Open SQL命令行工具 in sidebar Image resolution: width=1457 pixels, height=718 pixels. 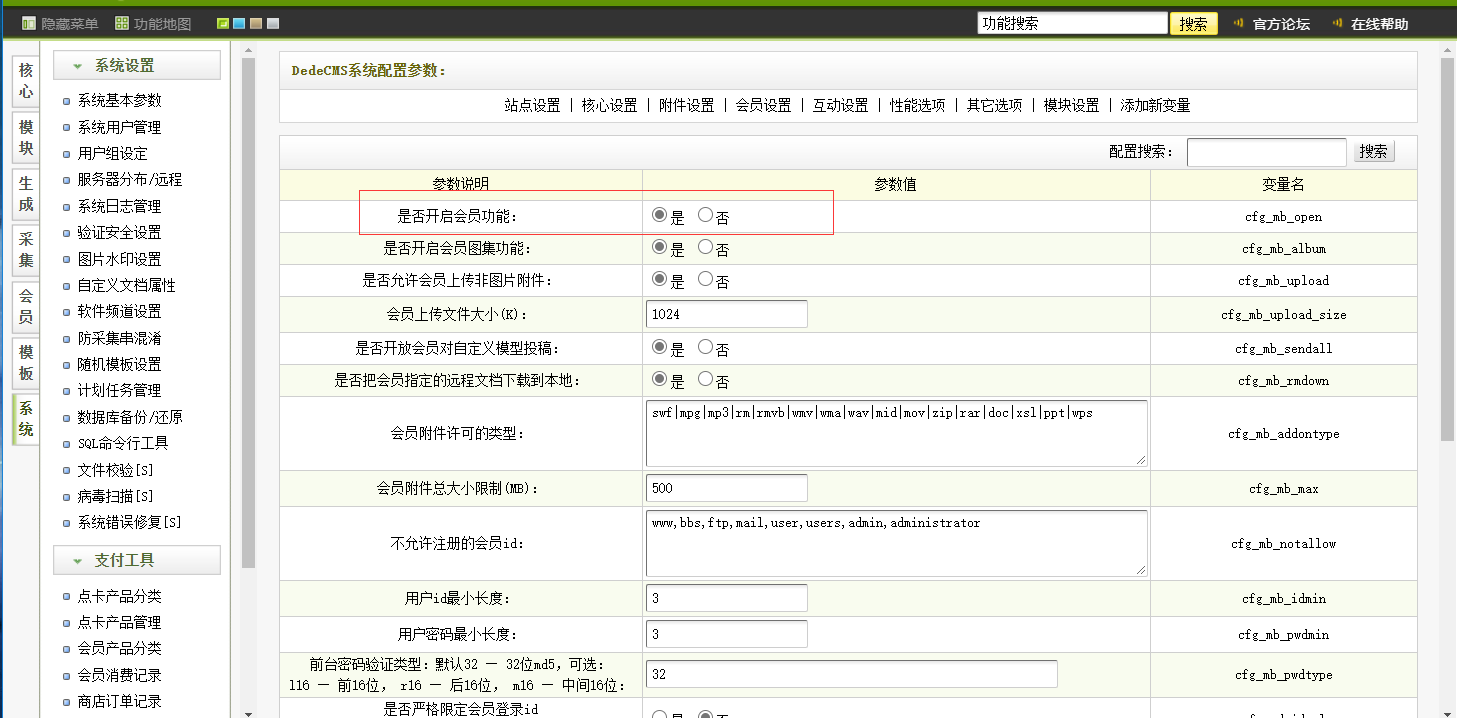[123, 443]
